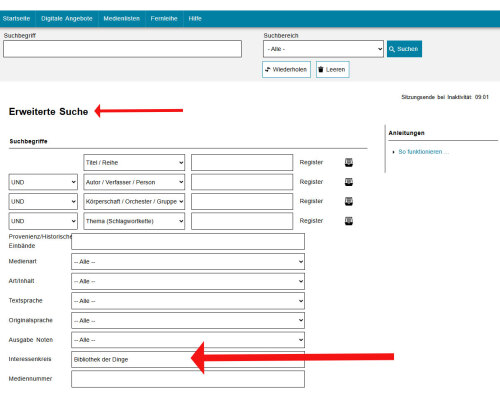The width and height of the screenshot is (500, 397).
Task: Open register icon for Titel / Reihe row
Action: pyautogui.click(x=349, y=162)
